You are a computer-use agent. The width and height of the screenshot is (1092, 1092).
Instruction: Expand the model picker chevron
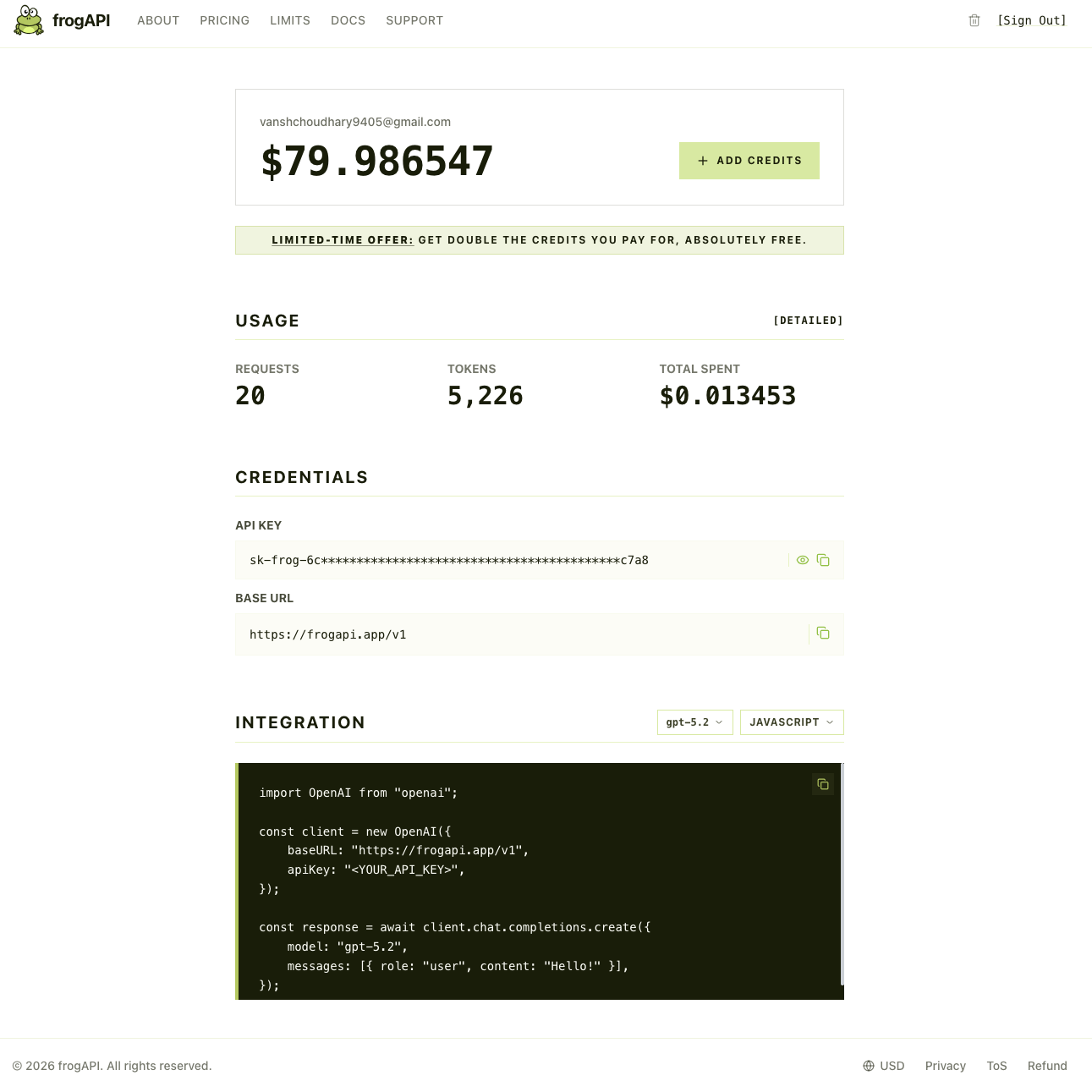720,722
